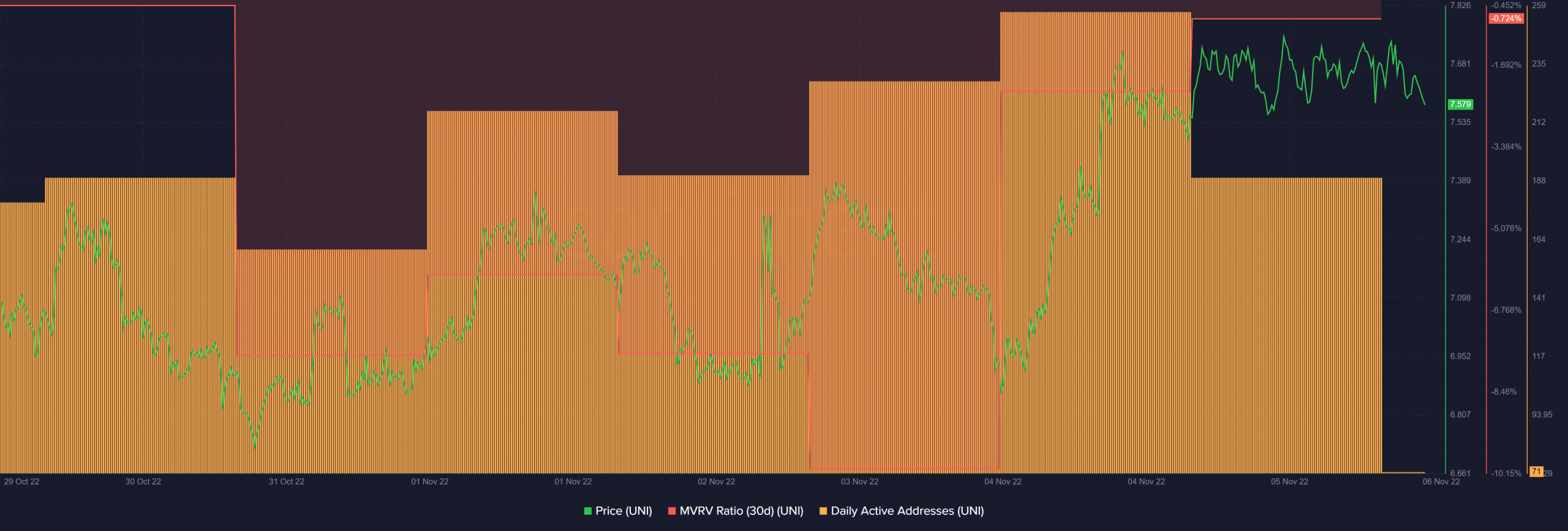Screen dimensions: 1568x531
Task: Click the -1.692% MVRV axis value
Action: [1506, 65]
